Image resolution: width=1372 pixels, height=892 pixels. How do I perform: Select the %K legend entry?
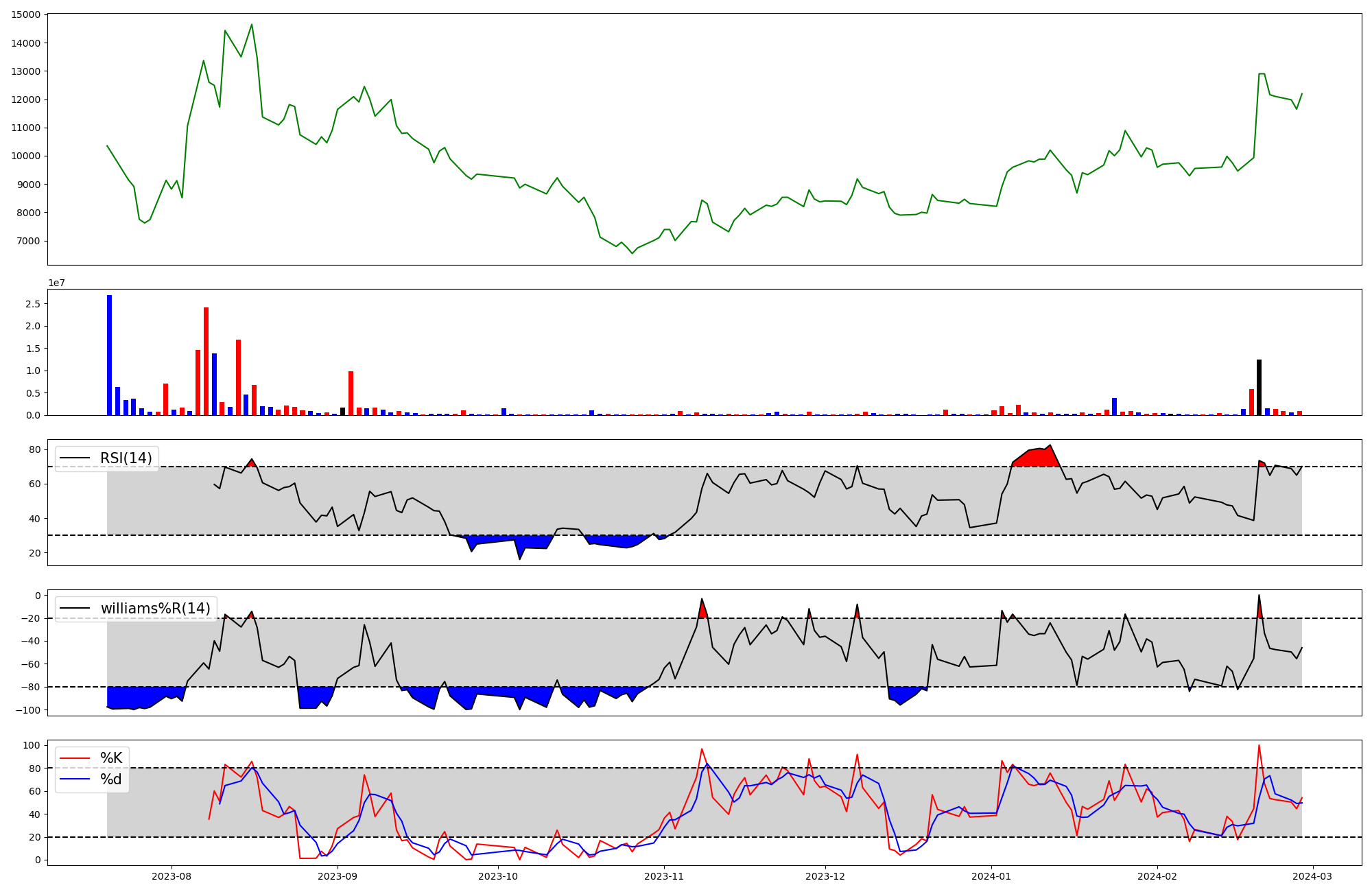click(111, 758)
